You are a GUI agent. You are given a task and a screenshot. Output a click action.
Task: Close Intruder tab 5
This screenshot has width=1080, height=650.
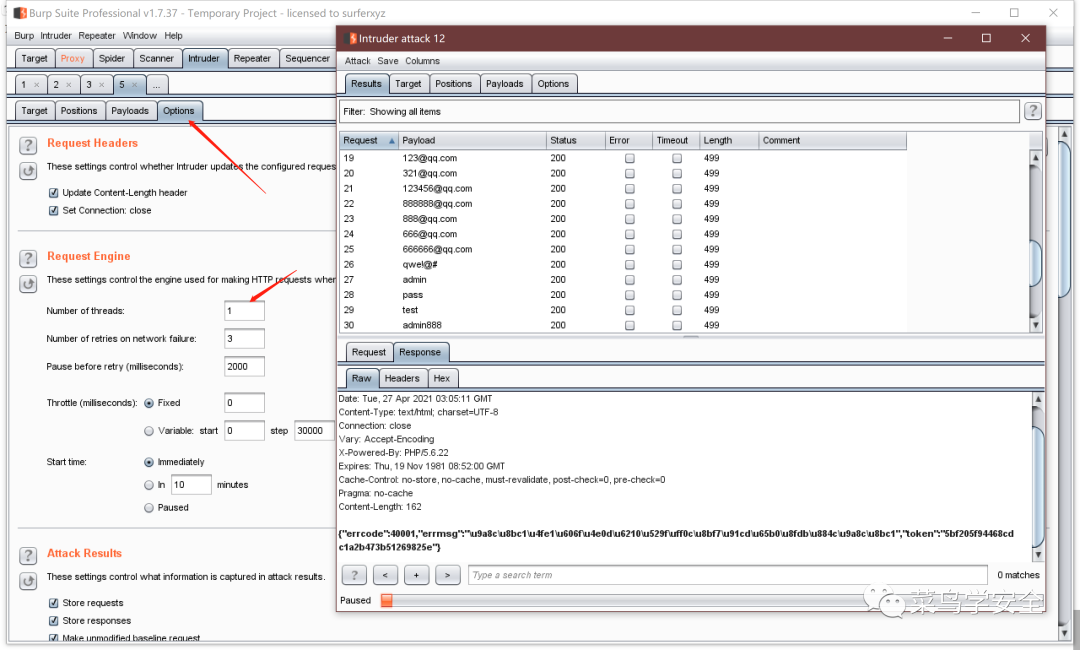pyautogui.click(x=134, y=85)
